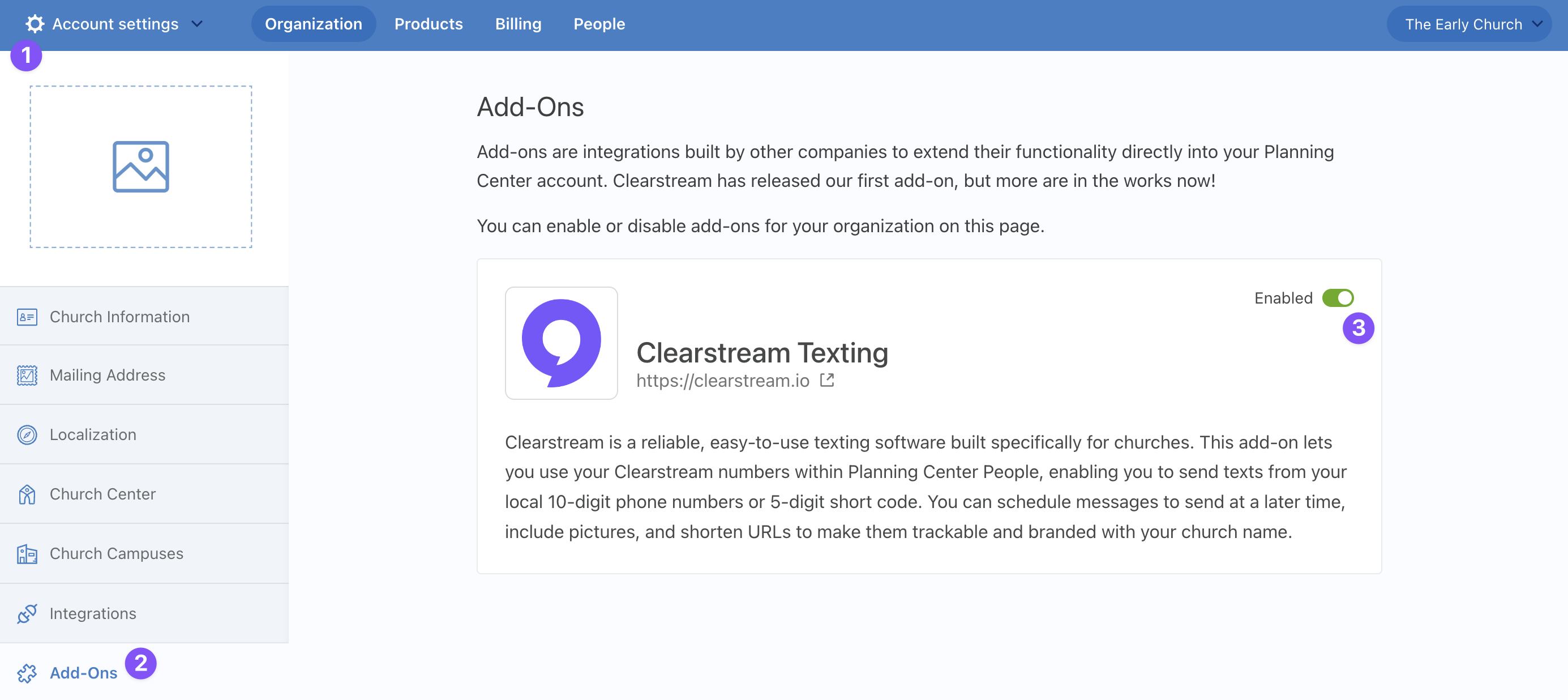Screen dimensions: 1568x700
Task: Click the Mailing Address stamp icon
Action: click(27, 375)
